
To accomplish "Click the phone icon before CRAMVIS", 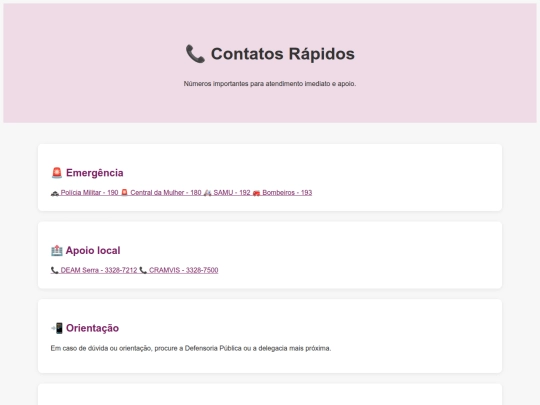I will 143,270.
